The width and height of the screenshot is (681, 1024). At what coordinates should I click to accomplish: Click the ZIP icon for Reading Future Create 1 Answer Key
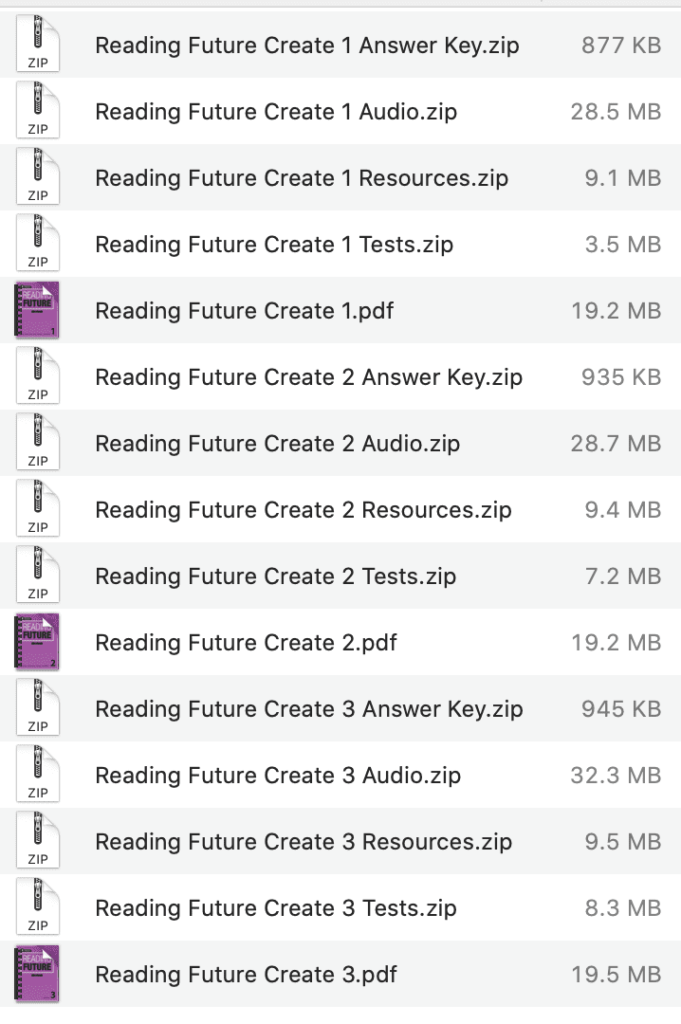36,45
